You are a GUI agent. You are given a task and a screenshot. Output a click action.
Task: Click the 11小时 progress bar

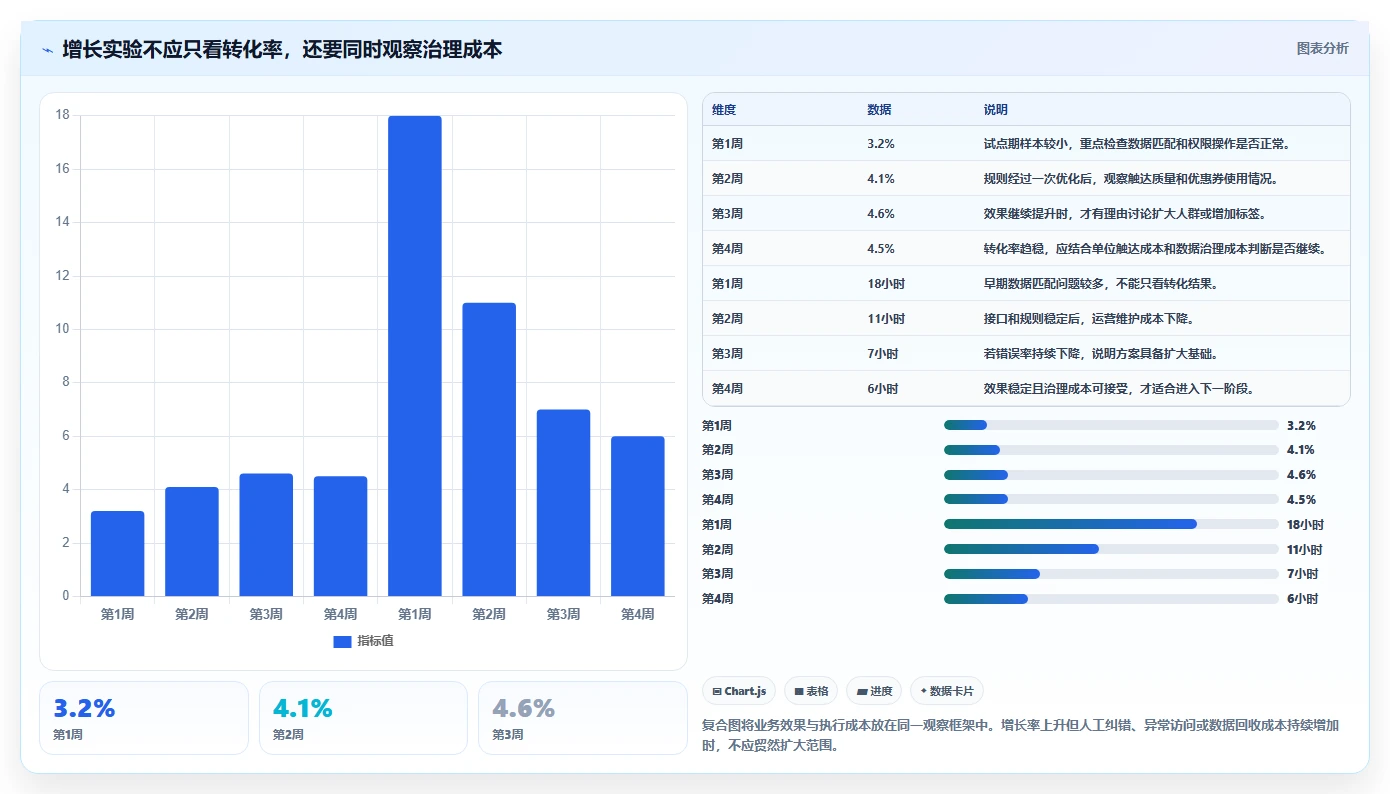tap(1111, 549)
